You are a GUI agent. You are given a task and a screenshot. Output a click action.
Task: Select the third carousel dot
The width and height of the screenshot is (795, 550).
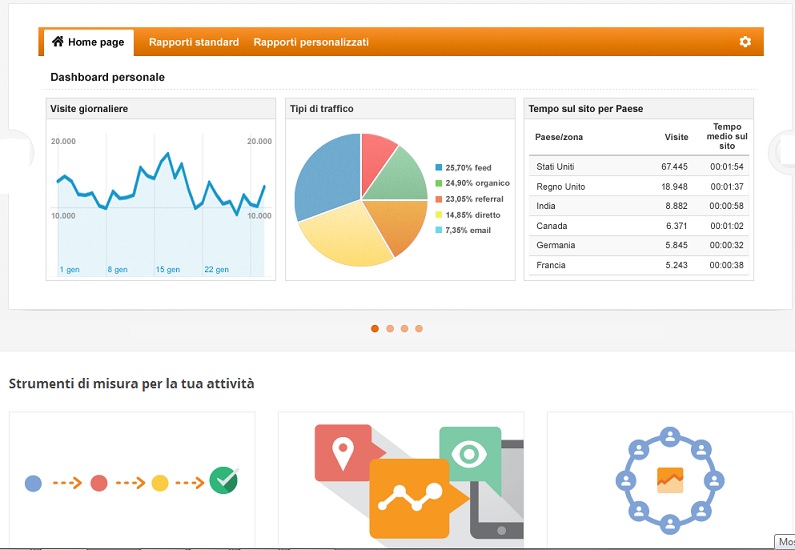click(404, 328)
